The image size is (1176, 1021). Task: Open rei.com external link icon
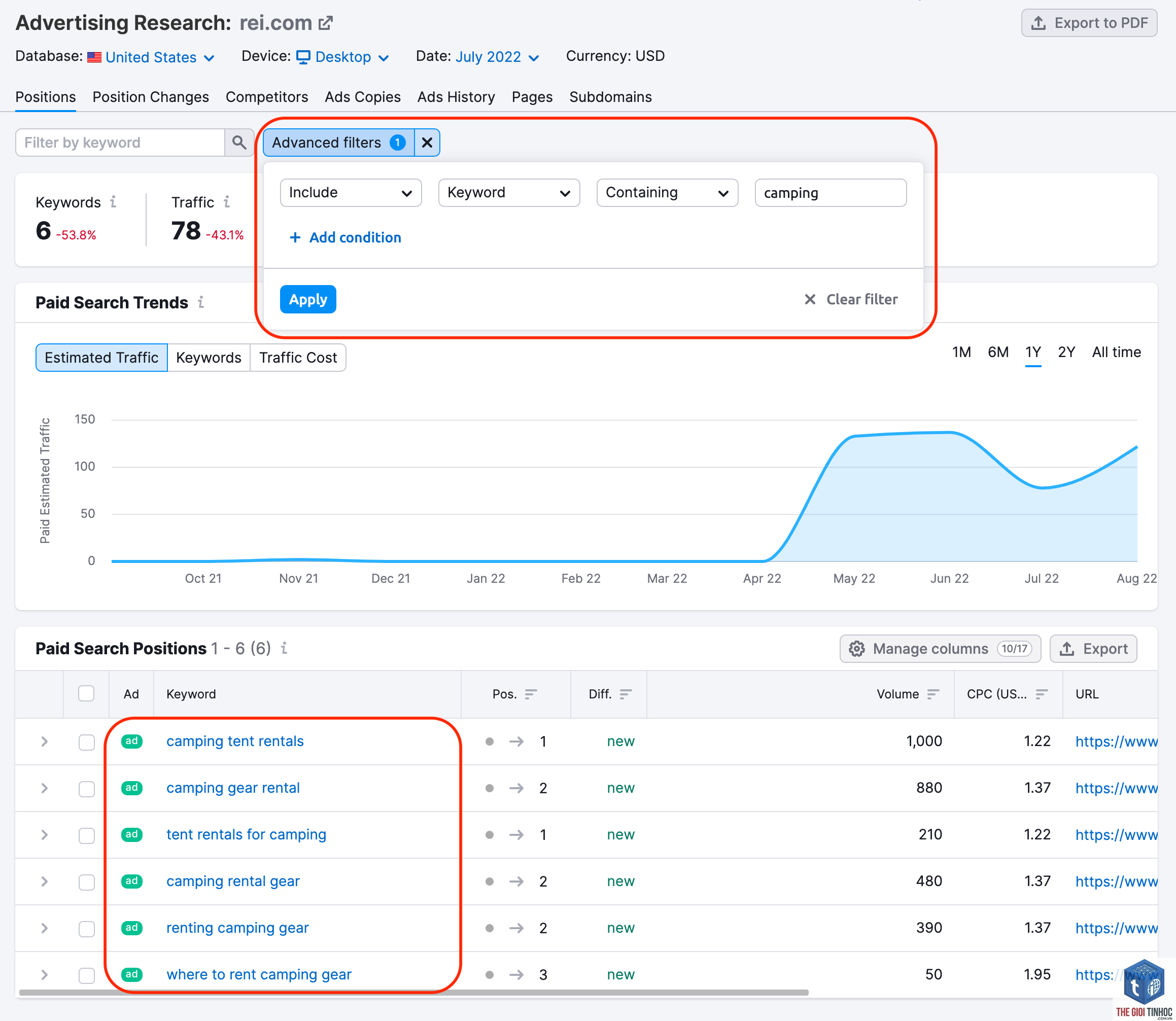[325, 23]
